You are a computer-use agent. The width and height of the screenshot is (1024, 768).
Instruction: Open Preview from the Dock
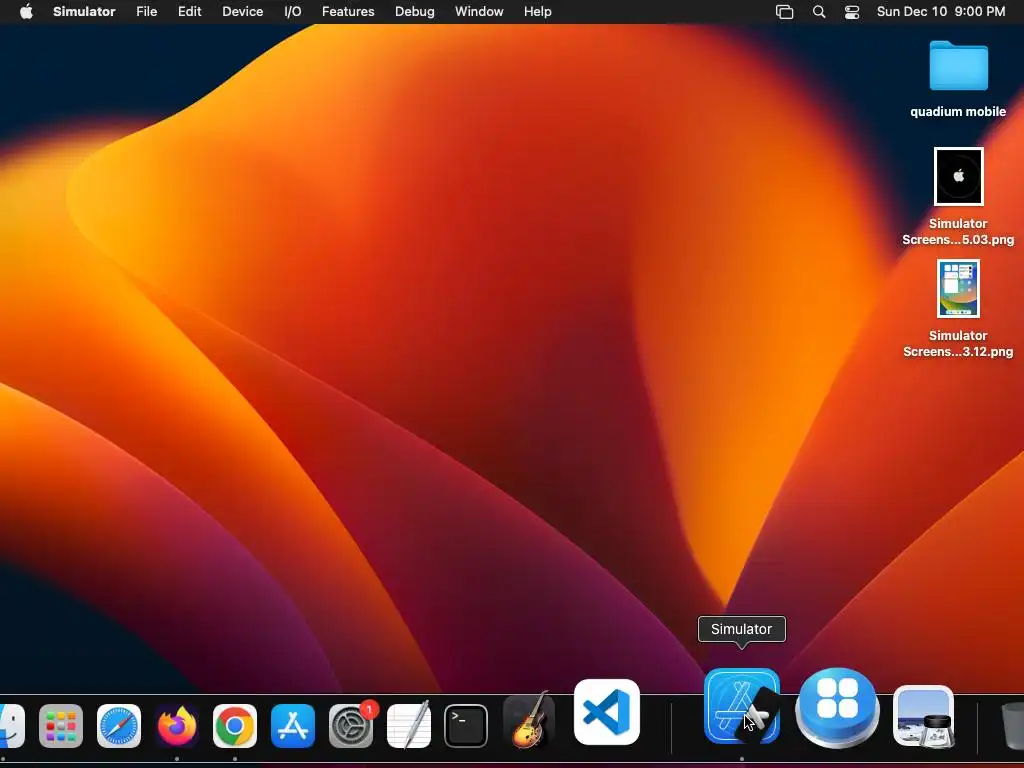pos(923,716)
